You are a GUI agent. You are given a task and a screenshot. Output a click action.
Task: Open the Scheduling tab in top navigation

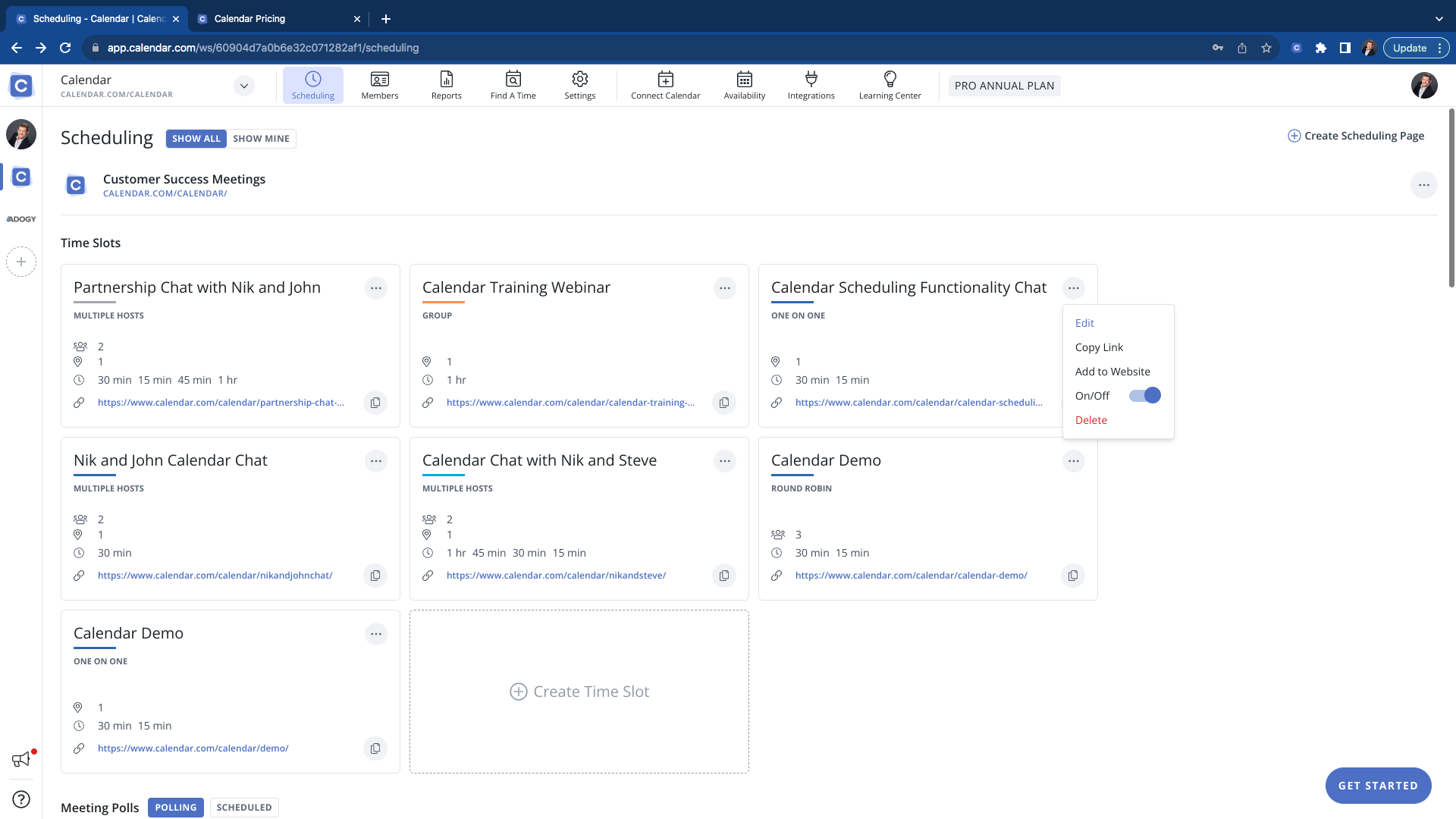click(312, 85)
